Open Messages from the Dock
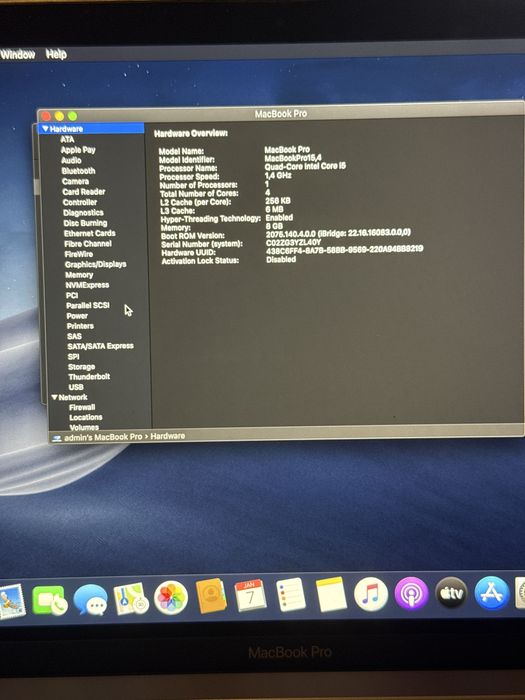Viewport: 525px width, 700px height. click(90, 599)
